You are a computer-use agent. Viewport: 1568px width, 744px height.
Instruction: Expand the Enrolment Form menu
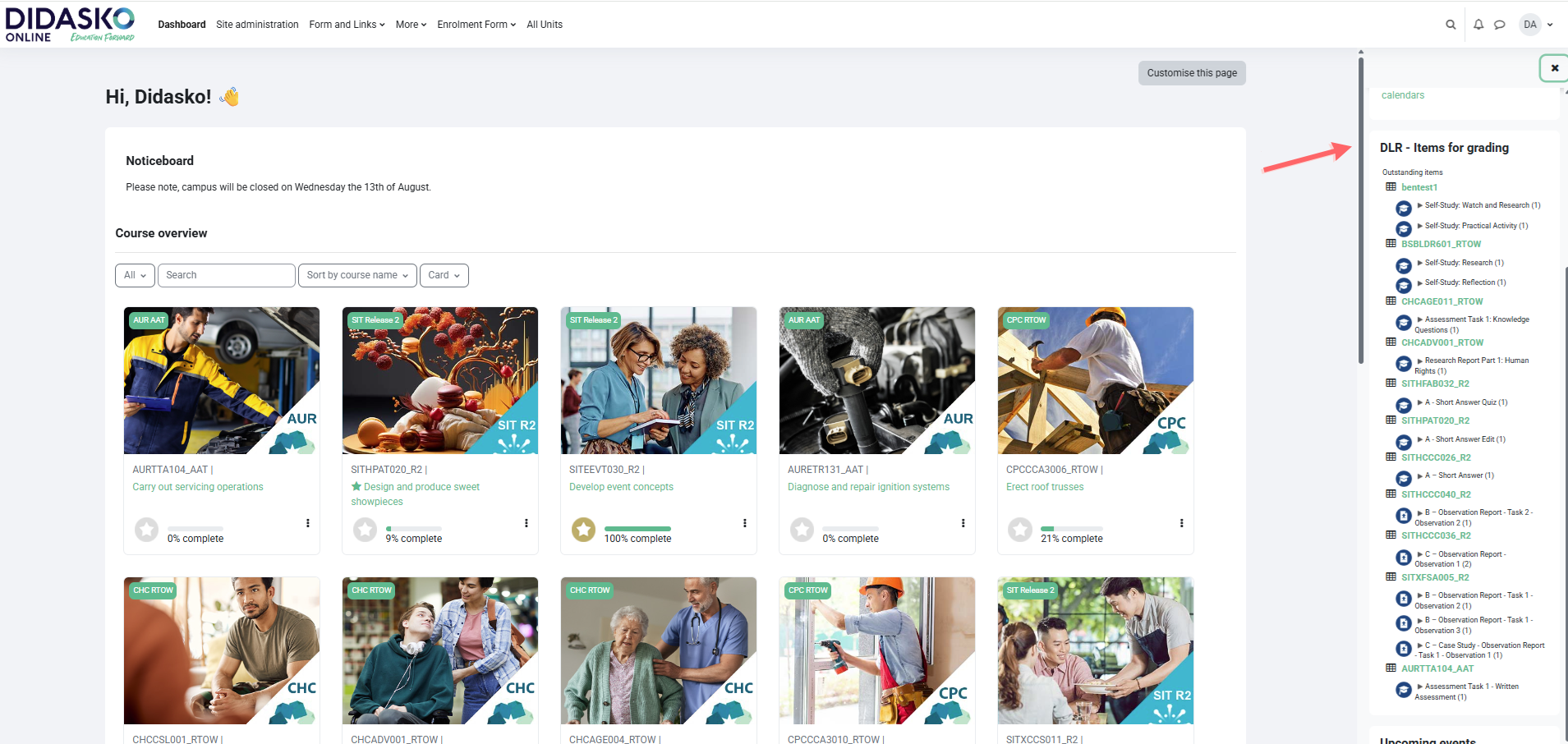pos(476,25)
